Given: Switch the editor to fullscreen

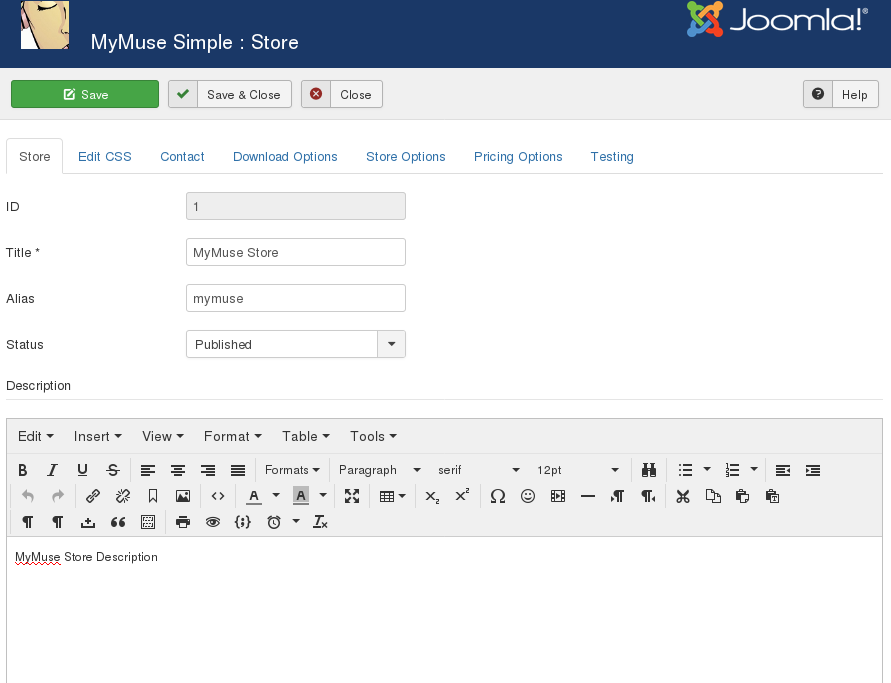Looking at the screenshot, I should pos(352,496).
